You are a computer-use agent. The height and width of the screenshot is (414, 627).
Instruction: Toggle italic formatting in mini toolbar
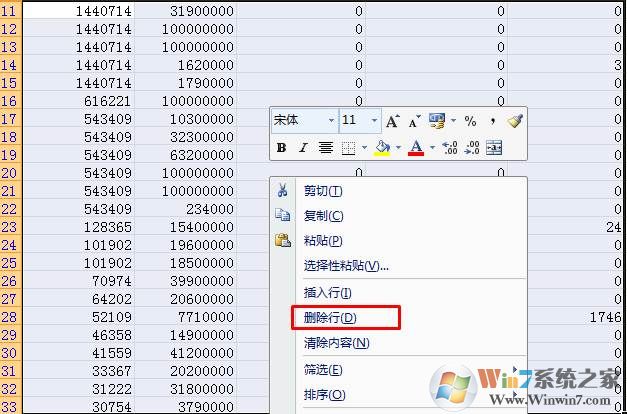coord(304,148)
